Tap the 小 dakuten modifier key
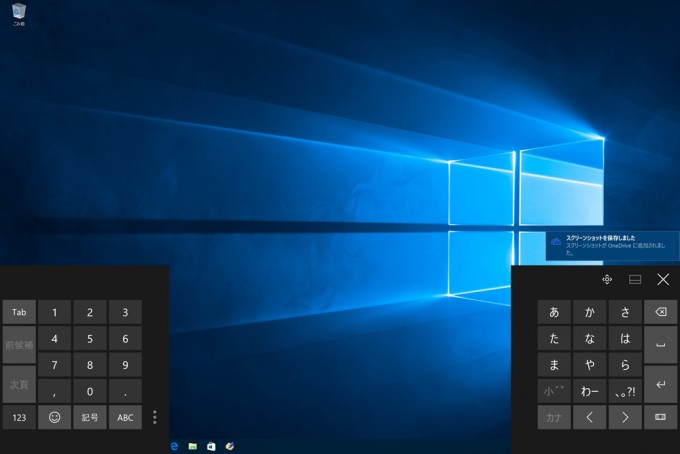 click(x=554, y=392)
